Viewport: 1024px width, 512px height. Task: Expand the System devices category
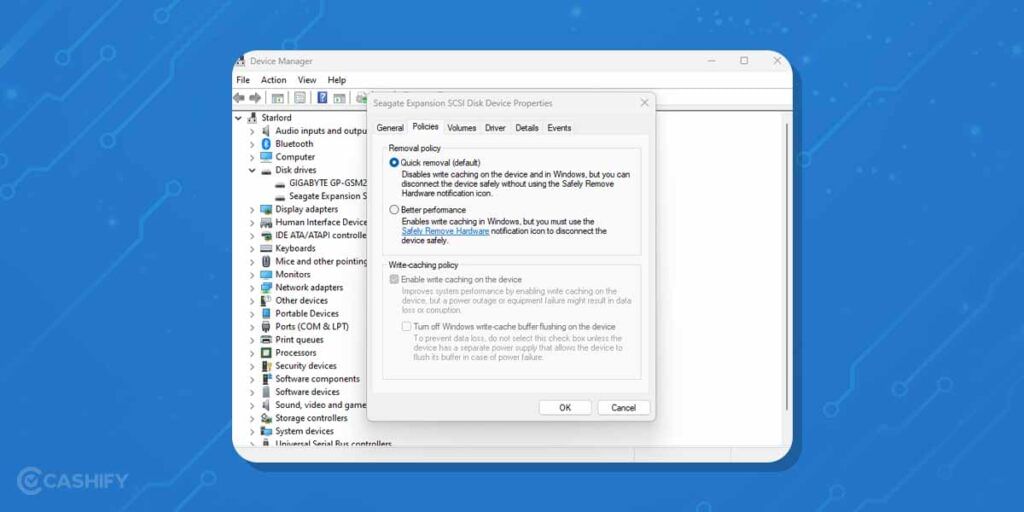point(252,432)
